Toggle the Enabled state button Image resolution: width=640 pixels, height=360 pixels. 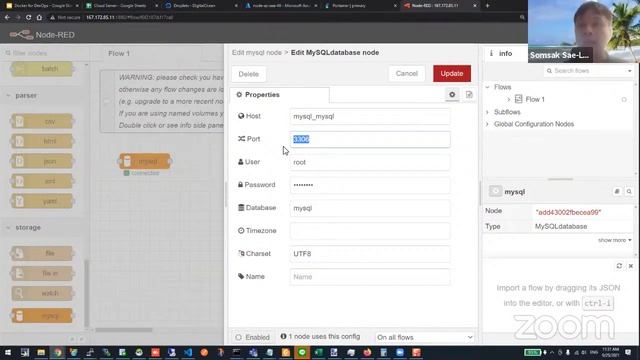(x=253, y=337)
